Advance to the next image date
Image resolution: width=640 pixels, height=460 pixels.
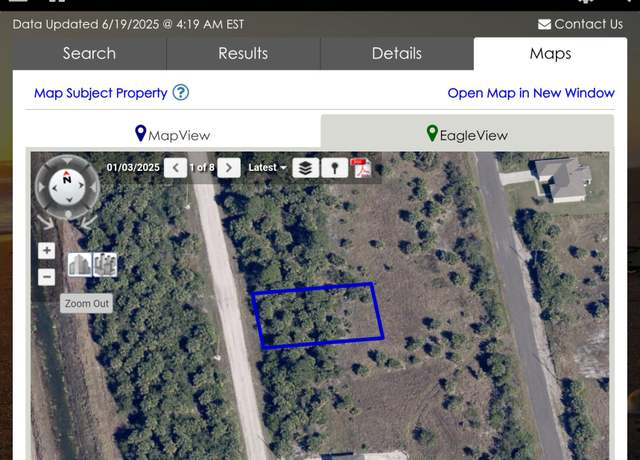(229, 168)
